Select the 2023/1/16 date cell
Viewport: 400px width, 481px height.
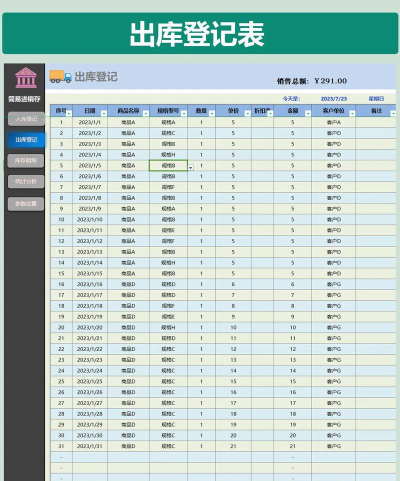tap(90, 284)
